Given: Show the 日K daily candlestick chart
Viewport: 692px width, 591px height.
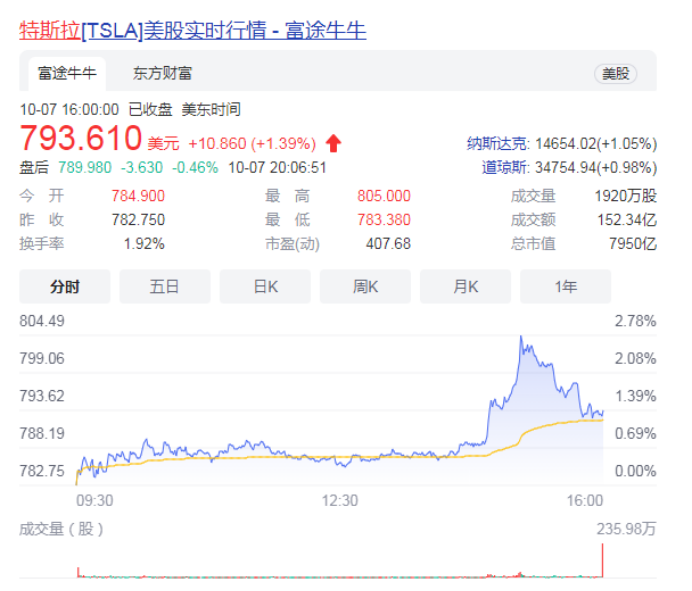Looking at the screenshot, I should click(x=265, y=287).
